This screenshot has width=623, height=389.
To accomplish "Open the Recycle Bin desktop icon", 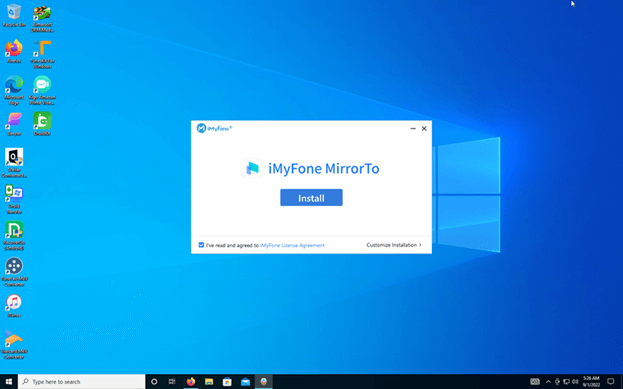I will tap(14, 15).
